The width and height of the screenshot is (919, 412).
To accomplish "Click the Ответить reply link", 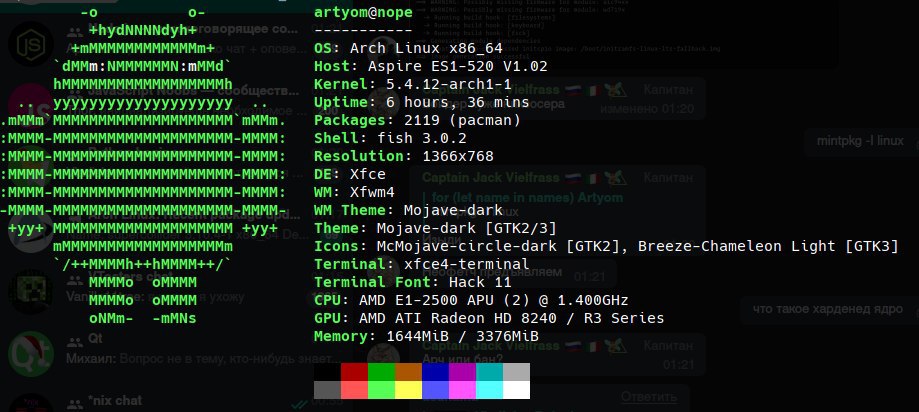I will [649, 397].
